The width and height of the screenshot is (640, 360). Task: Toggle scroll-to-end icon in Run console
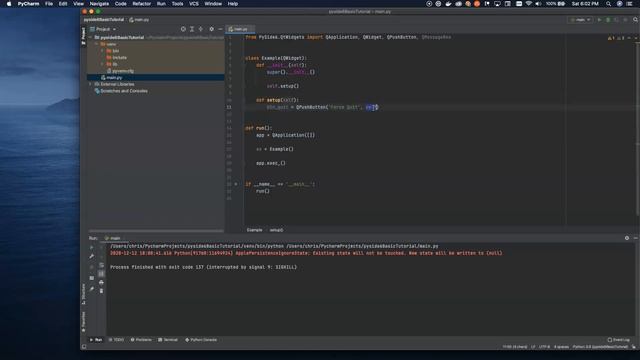(101, 273)
